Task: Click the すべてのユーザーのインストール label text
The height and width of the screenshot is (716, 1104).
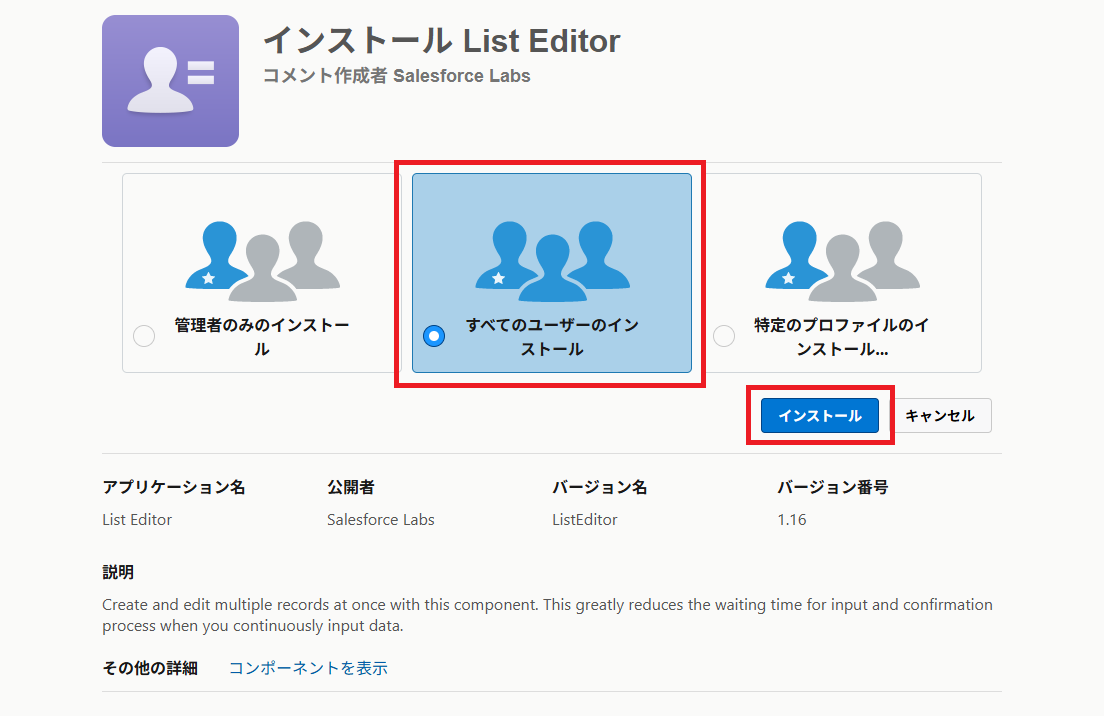Action: point(552,337)
